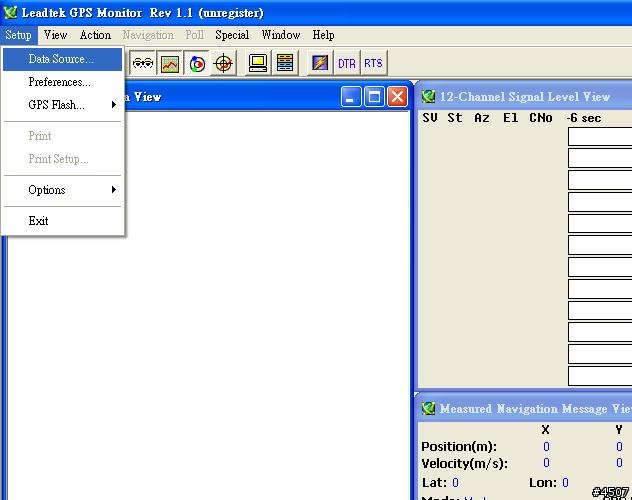Open the stacked data table toolbar icon
The height and width of the screenshot is (500, 632).
coord(285,63)
